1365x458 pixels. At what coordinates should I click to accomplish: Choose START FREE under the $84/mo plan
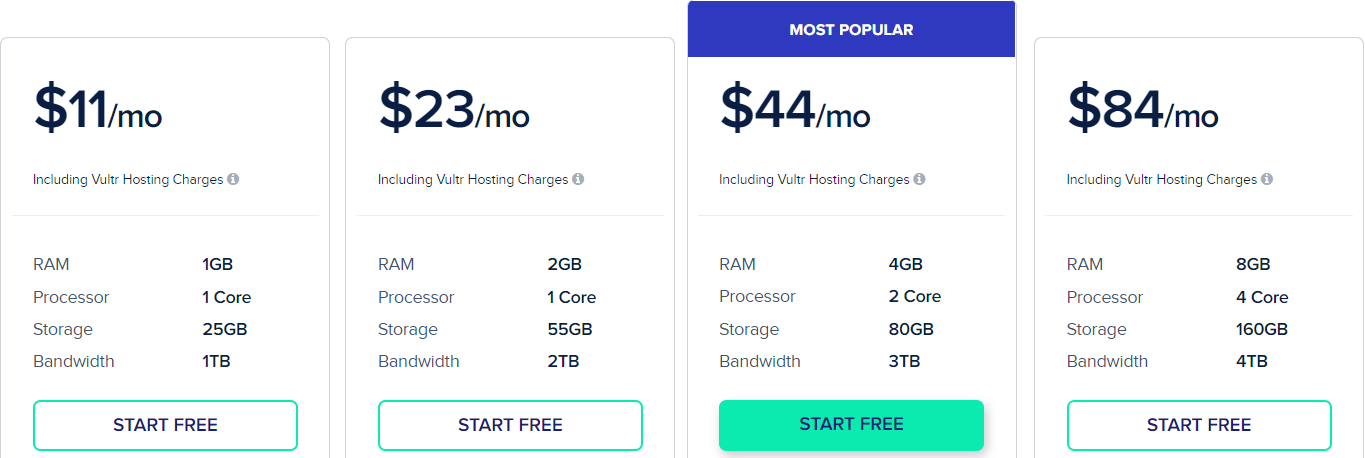click(1199, 425)
